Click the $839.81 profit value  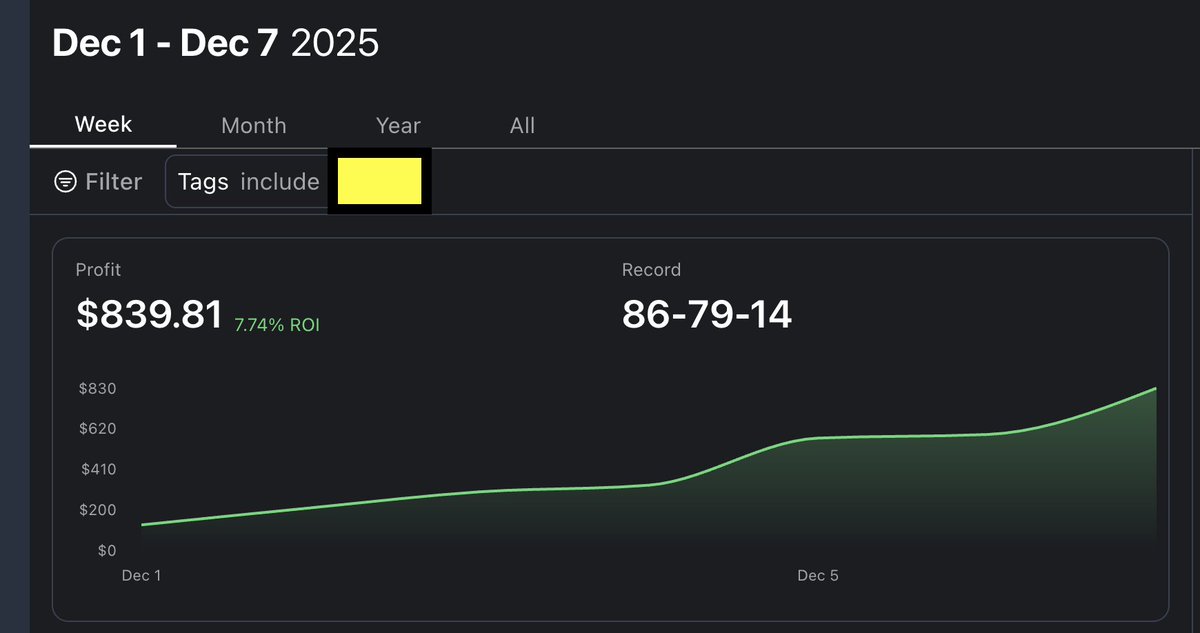(x=149, y=314)
